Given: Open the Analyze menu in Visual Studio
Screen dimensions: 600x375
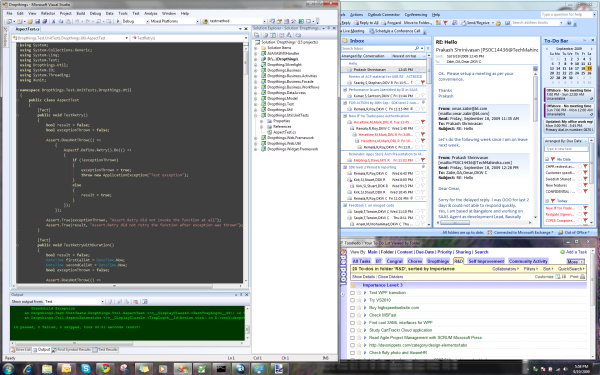Looking at the screenshot, I should (151, 13).
